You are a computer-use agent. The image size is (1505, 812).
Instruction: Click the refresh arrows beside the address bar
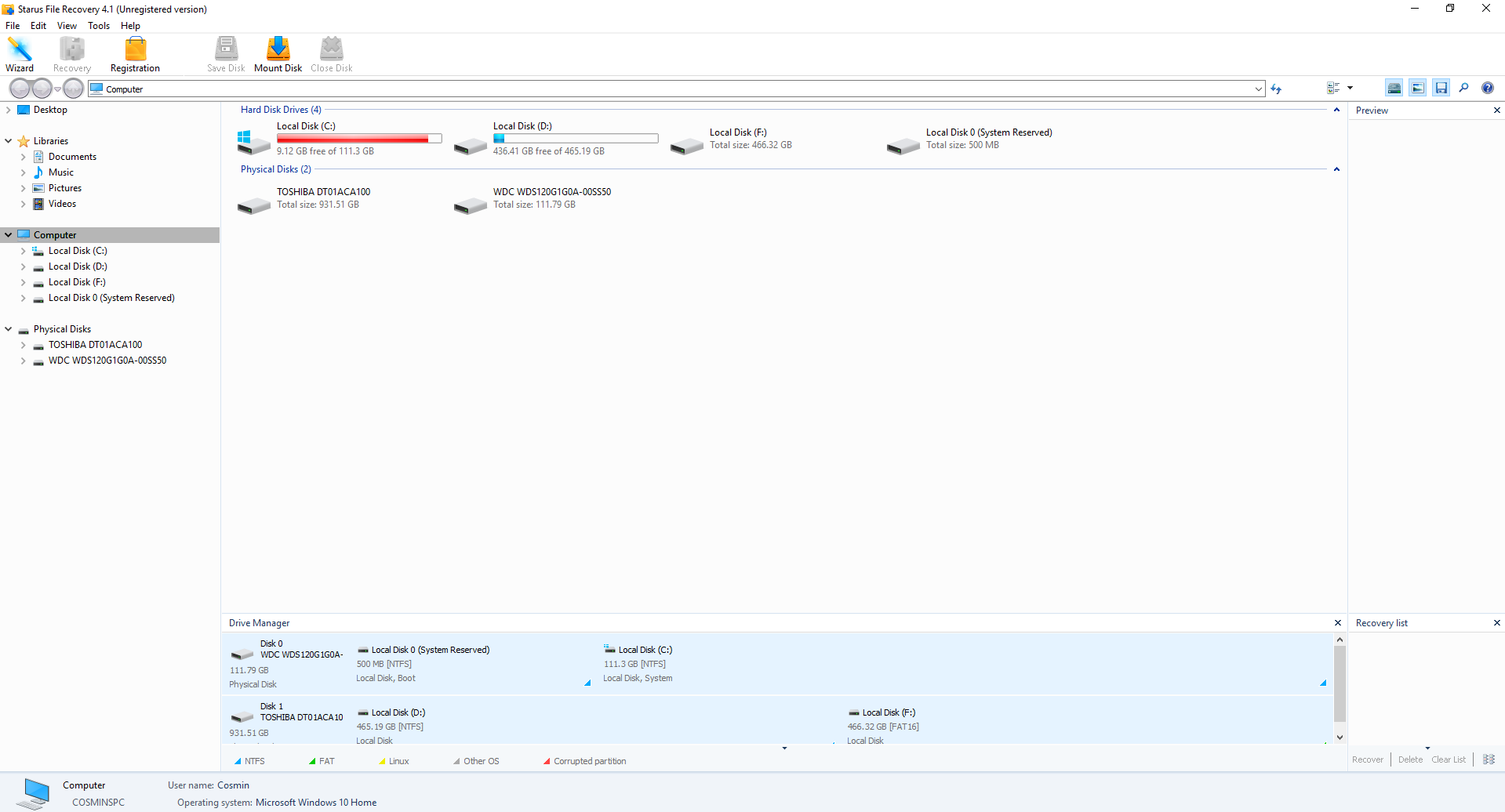[x=1276, y=89]
